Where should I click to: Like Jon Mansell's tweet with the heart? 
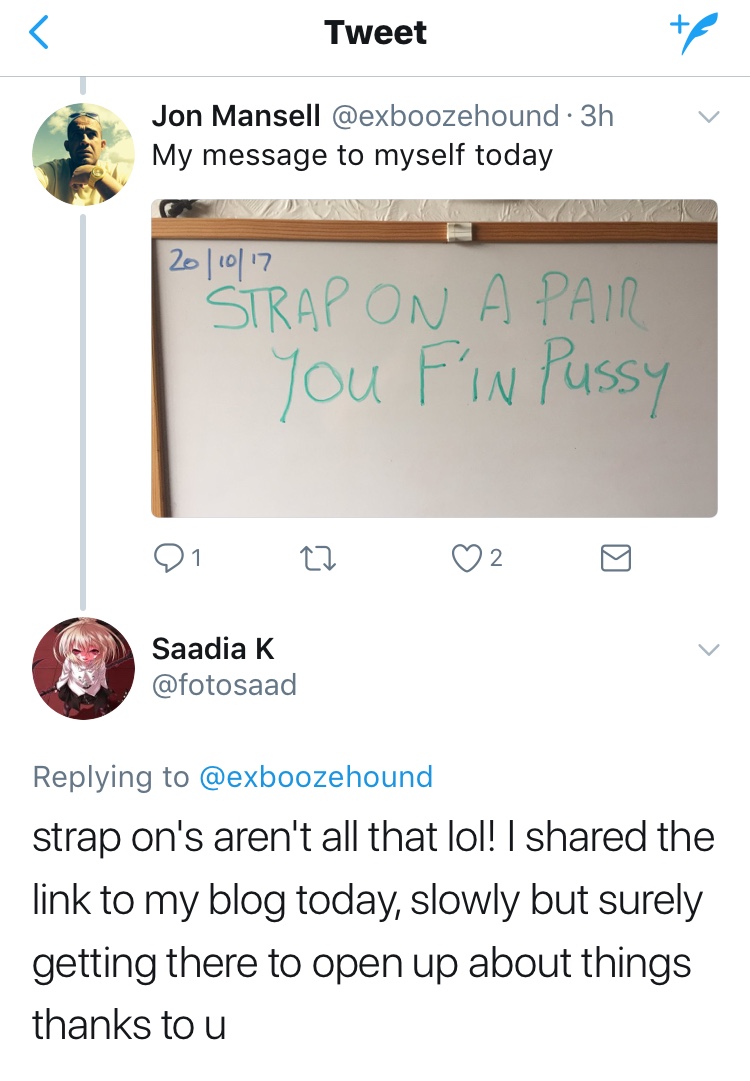pos(465,558)
